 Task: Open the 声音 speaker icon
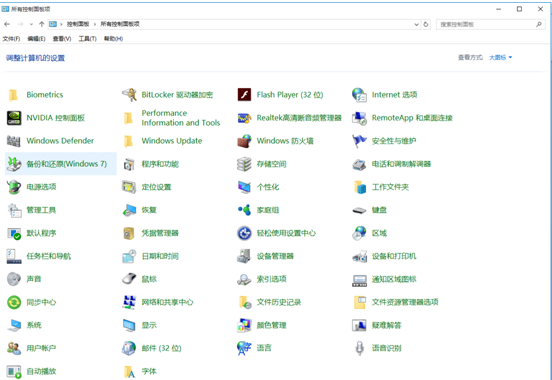click(14, 279)
